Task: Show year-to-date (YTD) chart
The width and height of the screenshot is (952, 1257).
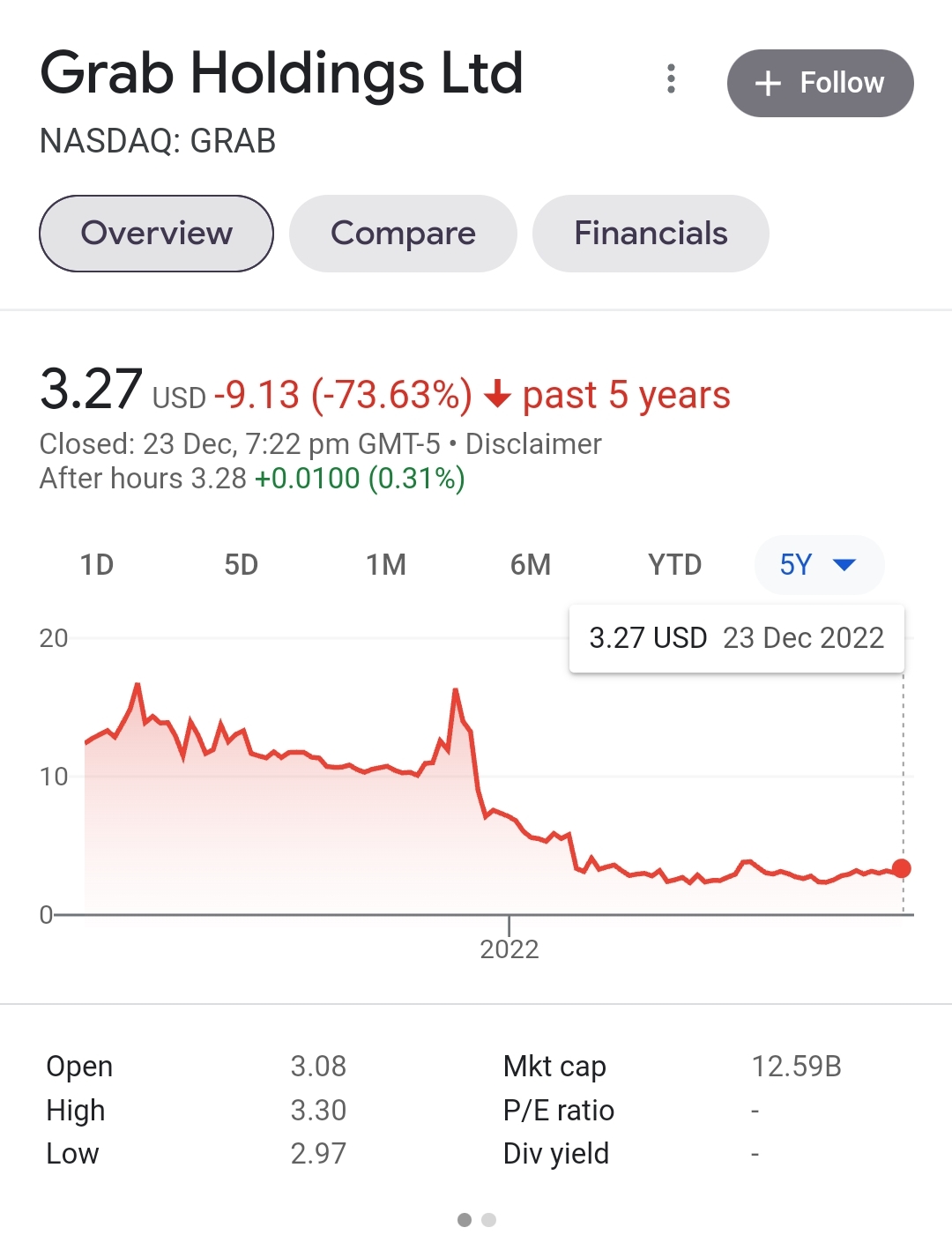Action: coord(675,565)
